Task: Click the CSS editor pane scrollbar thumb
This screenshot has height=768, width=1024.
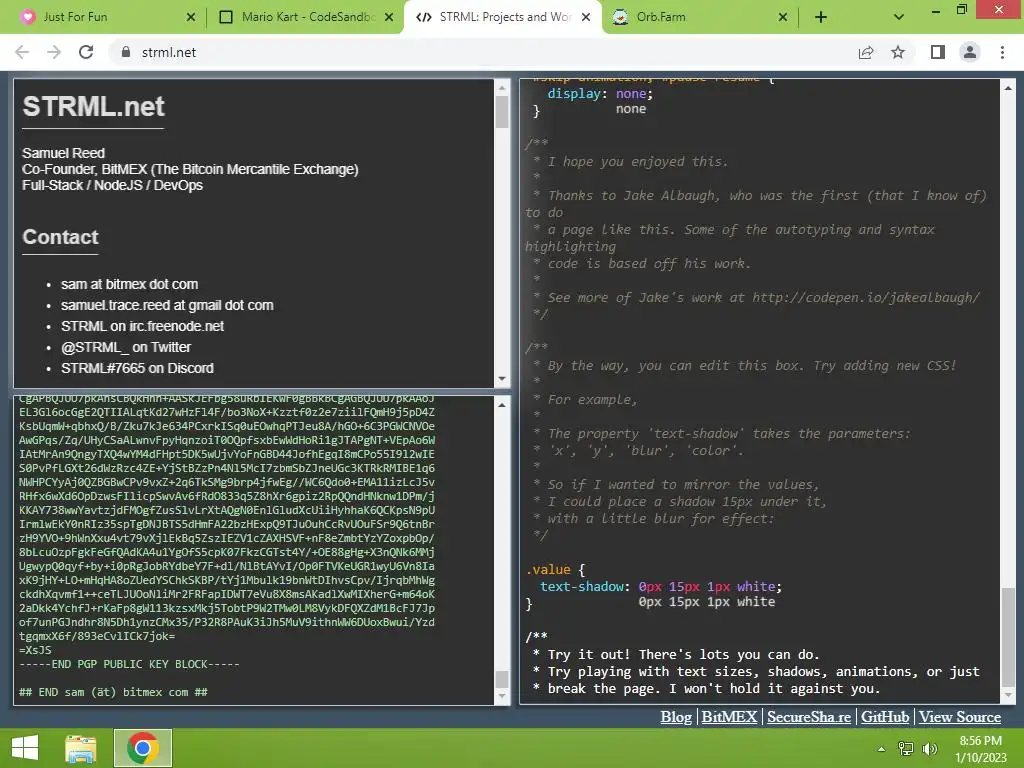Action: tap(1008, 637)
